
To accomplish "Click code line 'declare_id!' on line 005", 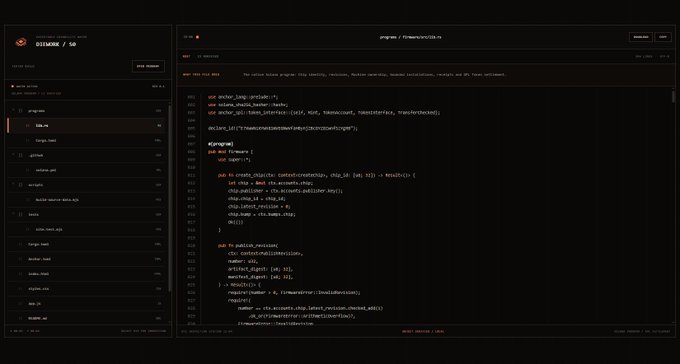I will 283,128.
